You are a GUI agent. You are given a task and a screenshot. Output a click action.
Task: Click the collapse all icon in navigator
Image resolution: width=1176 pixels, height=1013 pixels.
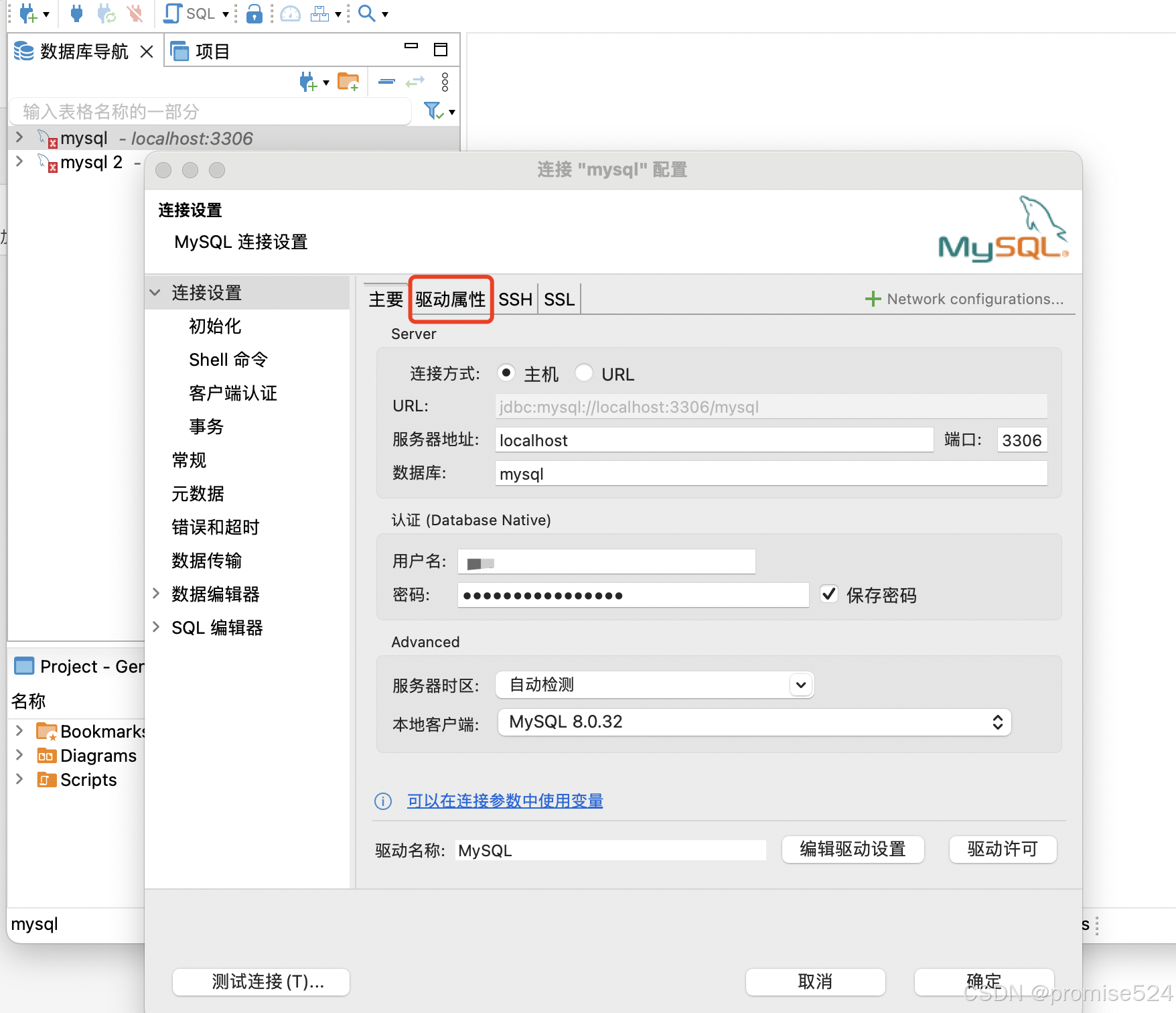(x=387, y=82)
